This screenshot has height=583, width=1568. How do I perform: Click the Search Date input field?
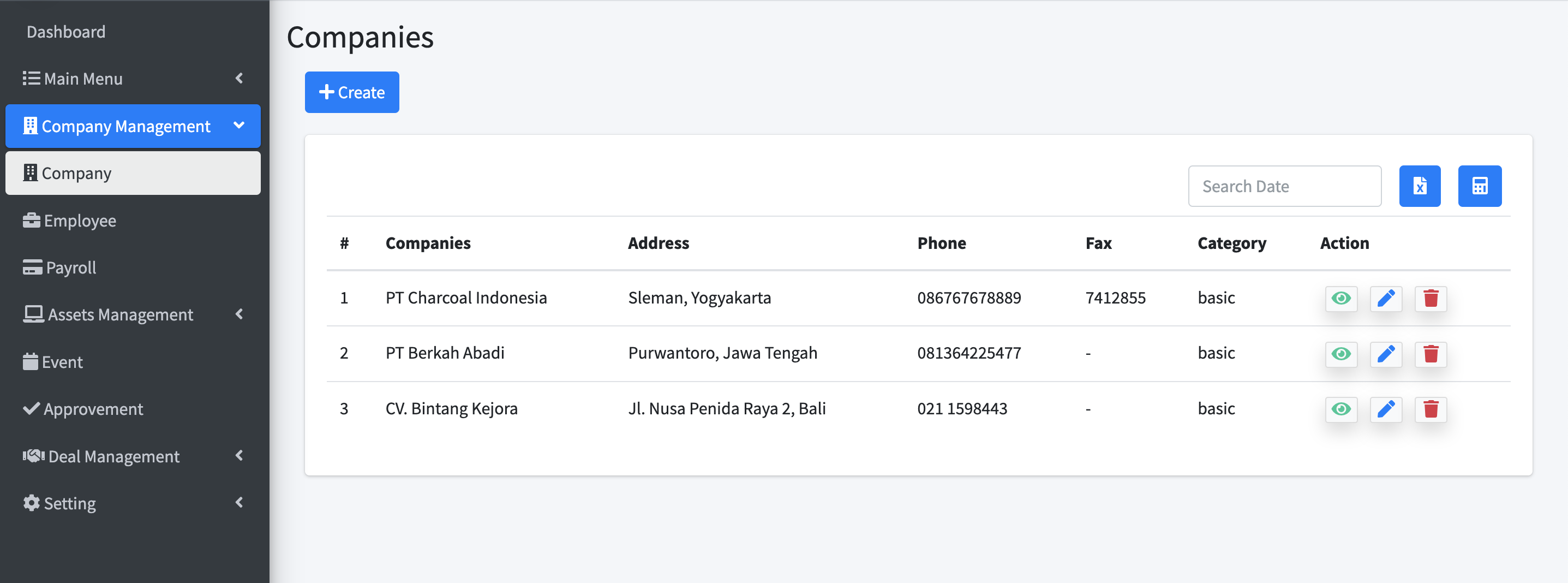click(x=1284, y=186)
